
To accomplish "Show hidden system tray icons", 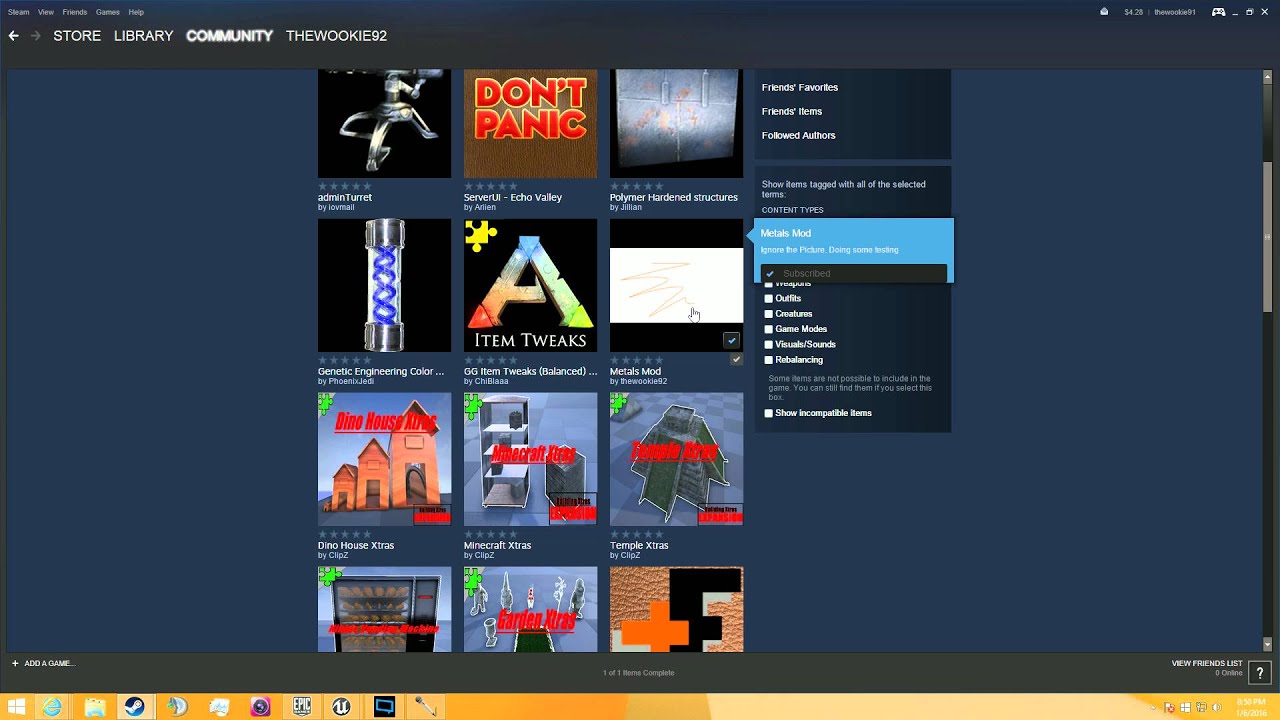I will pyautogui.click(x=1153, y=707).
